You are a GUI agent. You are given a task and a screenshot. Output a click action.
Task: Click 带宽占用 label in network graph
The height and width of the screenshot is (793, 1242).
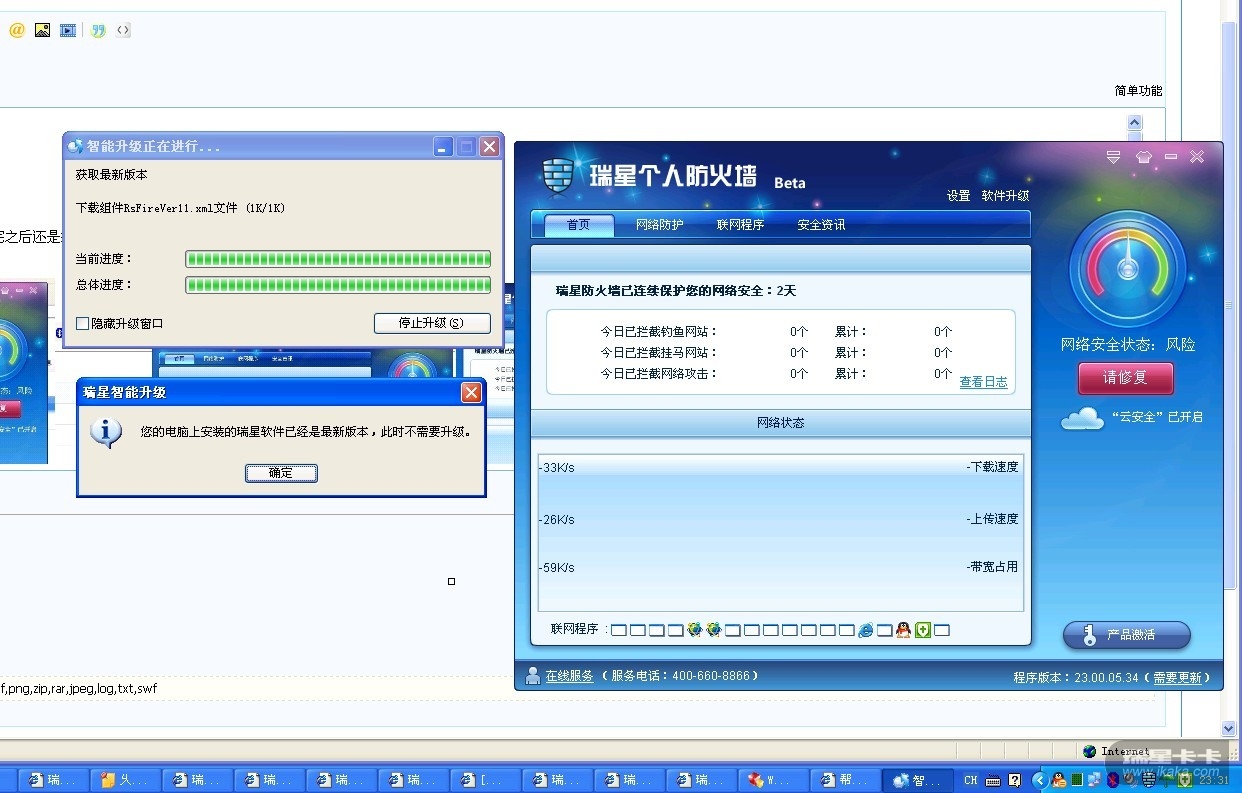pyautogui.click(x=992, y=567)
